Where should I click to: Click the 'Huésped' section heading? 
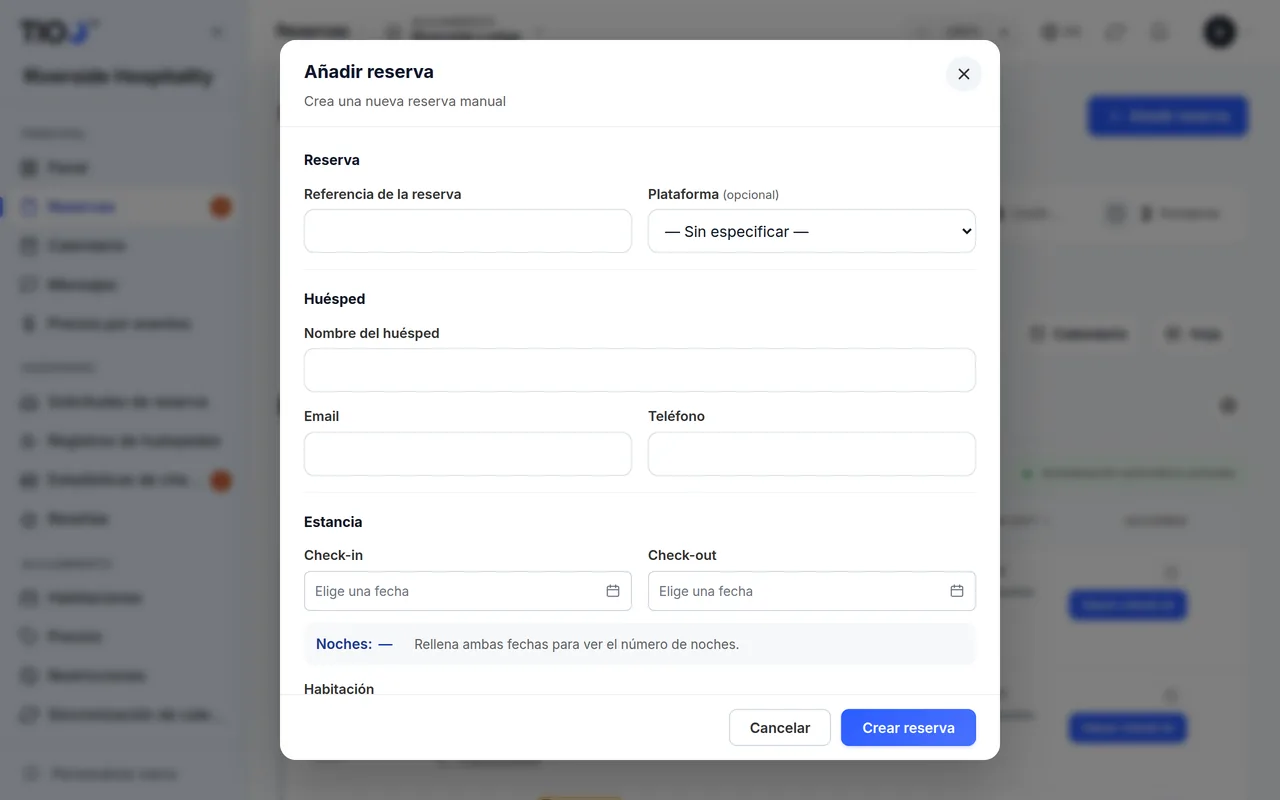335,299
